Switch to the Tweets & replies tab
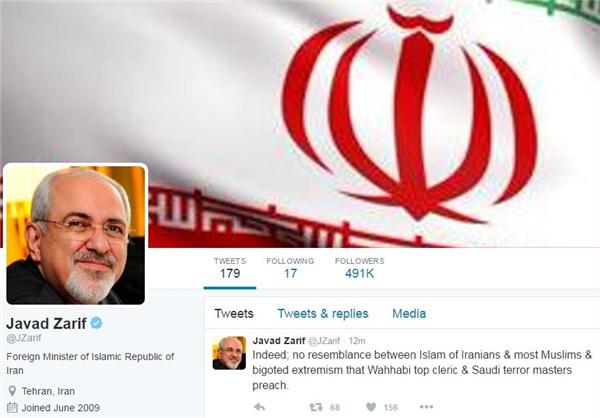Screen dimensions: 600x418 pyautogui.click(x=323, y=314)
